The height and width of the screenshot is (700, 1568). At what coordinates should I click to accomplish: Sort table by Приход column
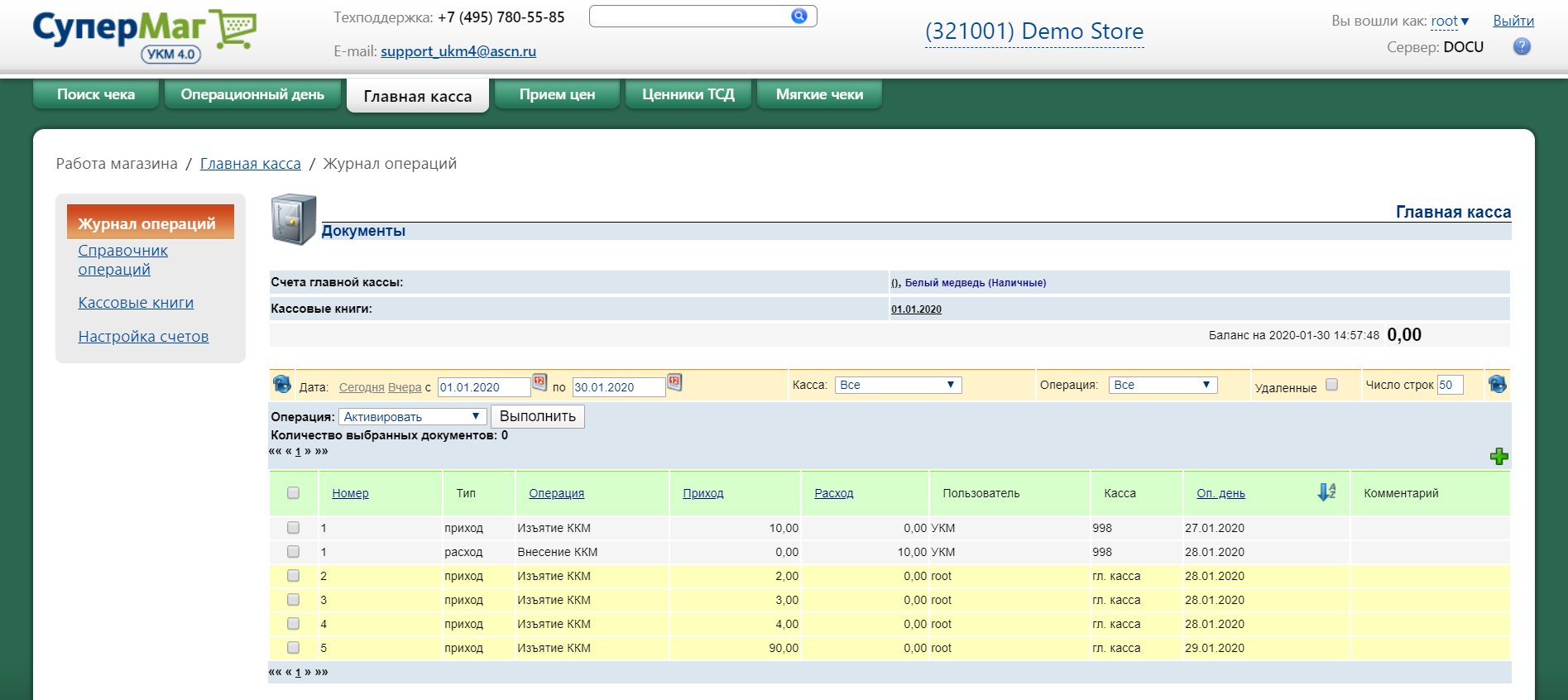[x=702, y=493]
